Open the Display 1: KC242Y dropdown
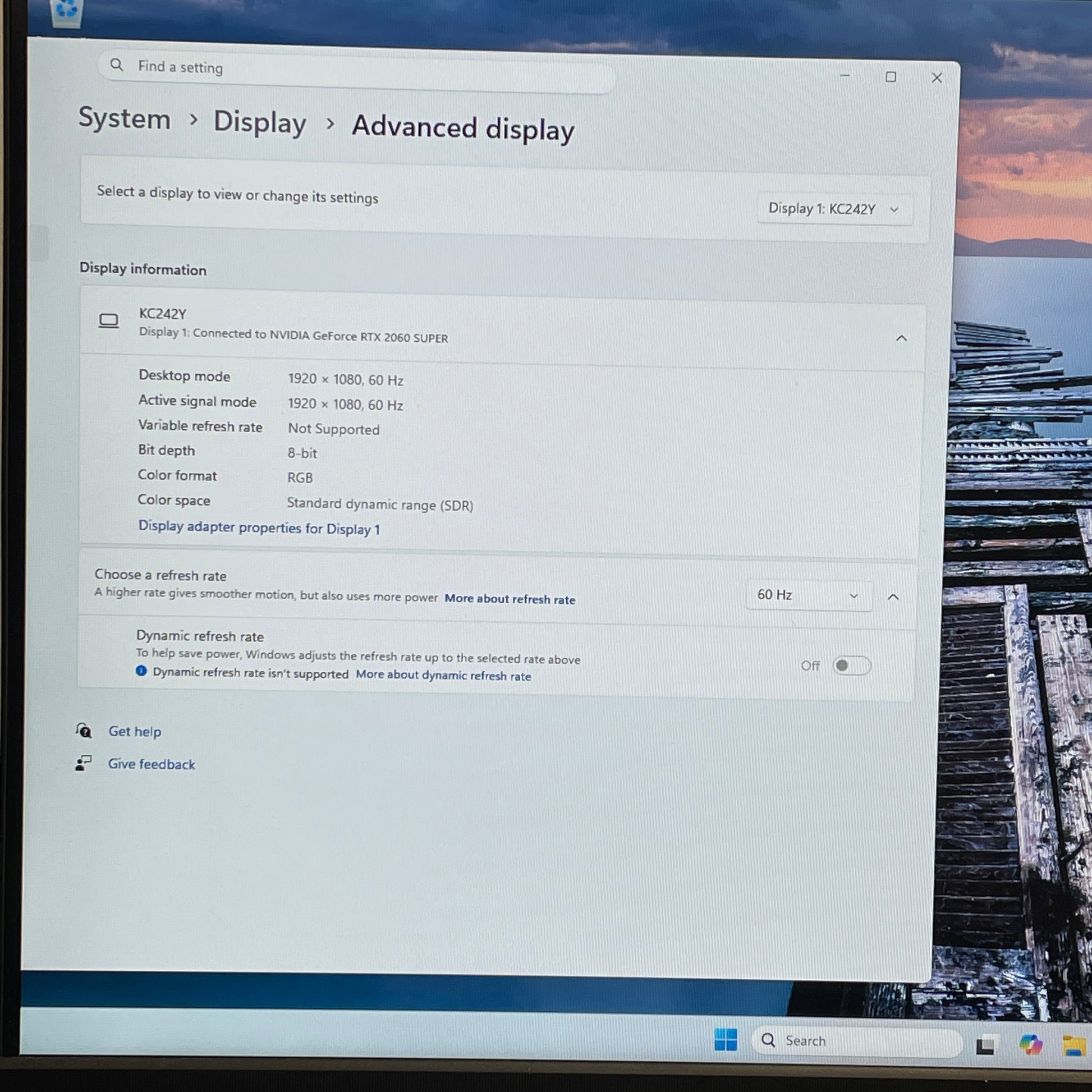 pos(834,209)
